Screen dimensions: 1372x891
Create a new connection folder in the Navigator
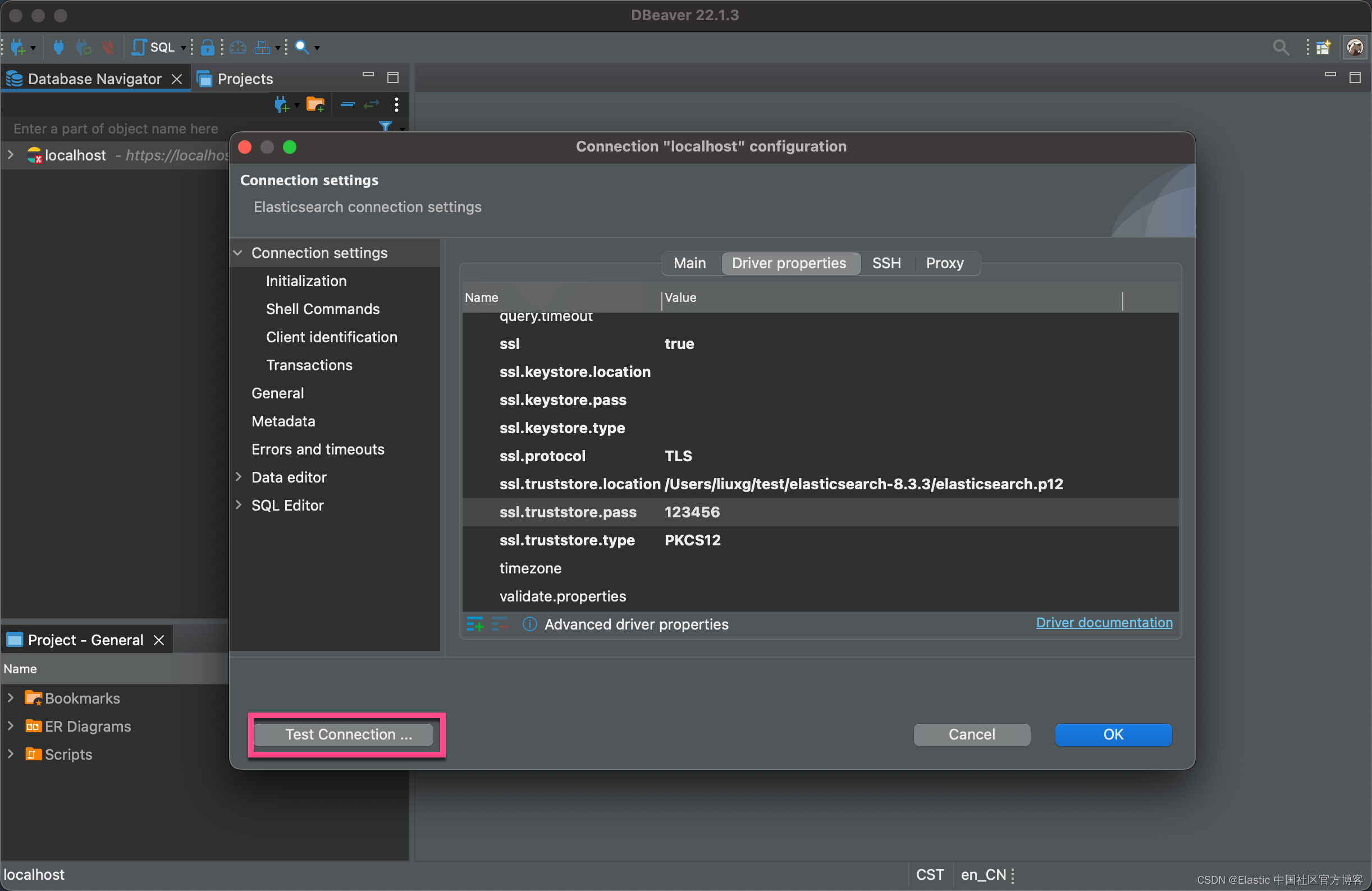pos(315,104)
